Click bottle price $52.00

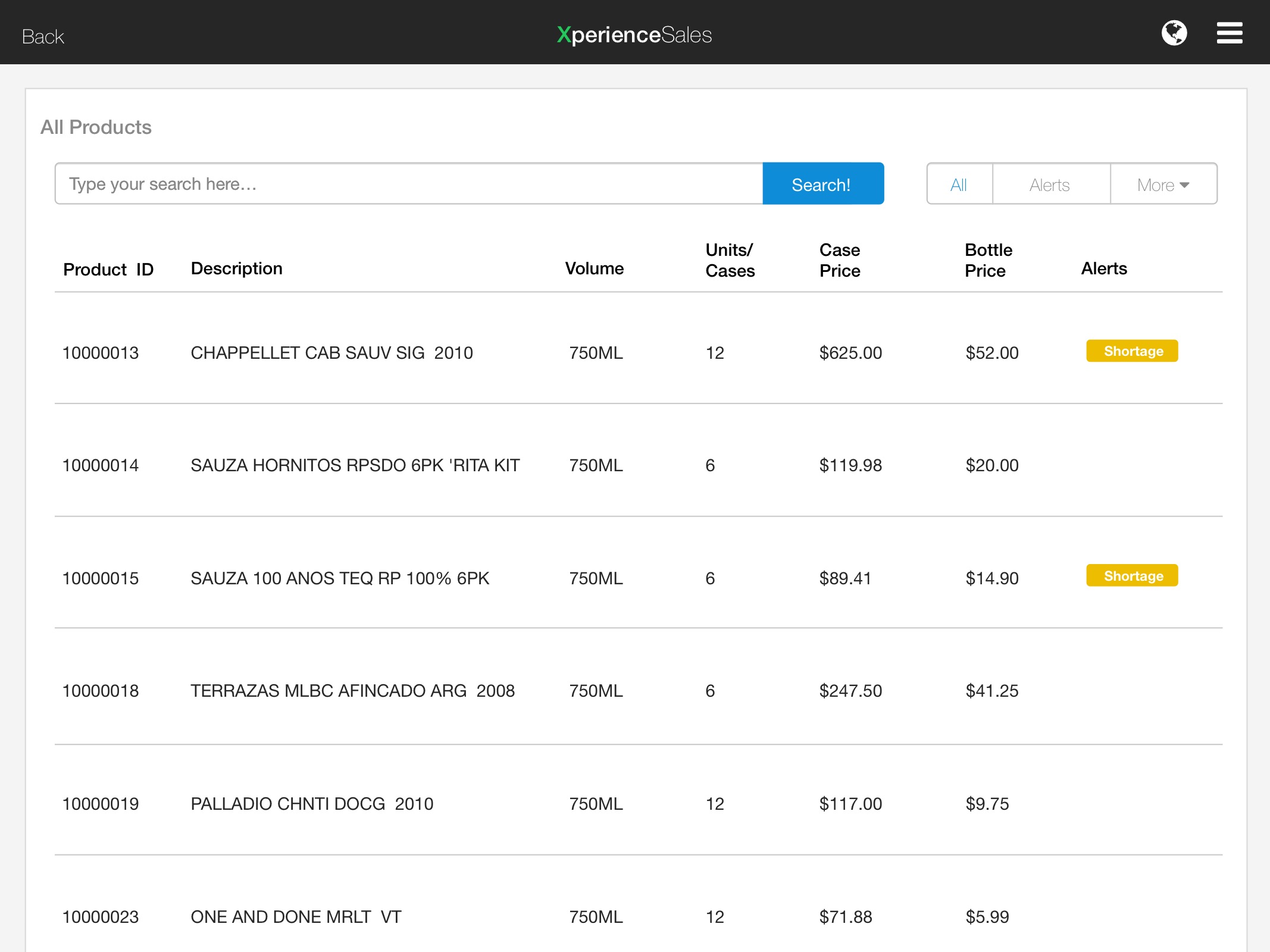tap(991, 353)
